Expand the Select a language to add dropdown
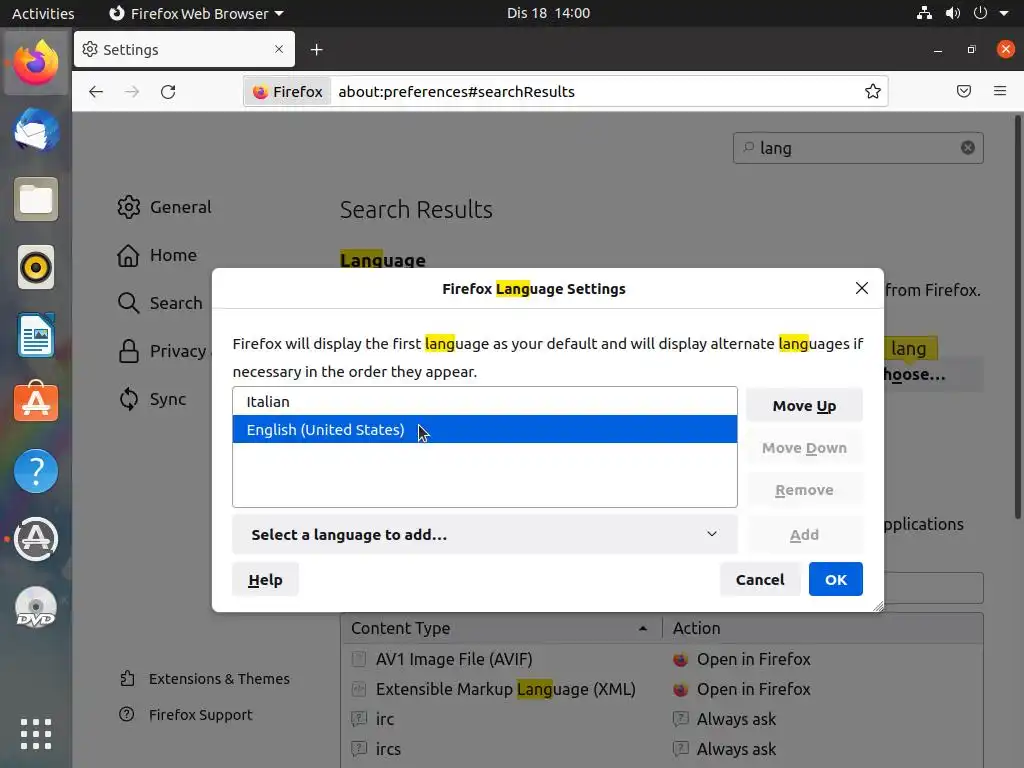 pyautogui.click(x=485, y=535)
